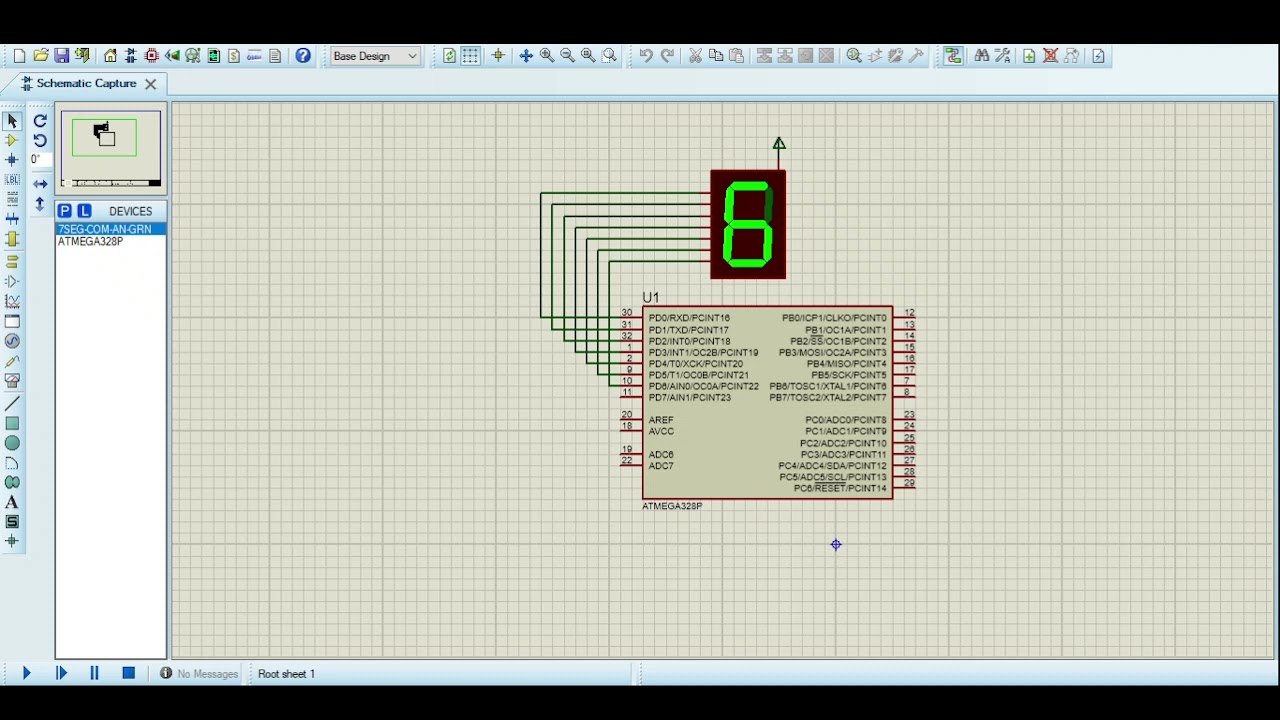Select the Terminals mode tool
The width and height of the screenshot is (1280, 720).
pyautogui.click(x=12, y=261)
